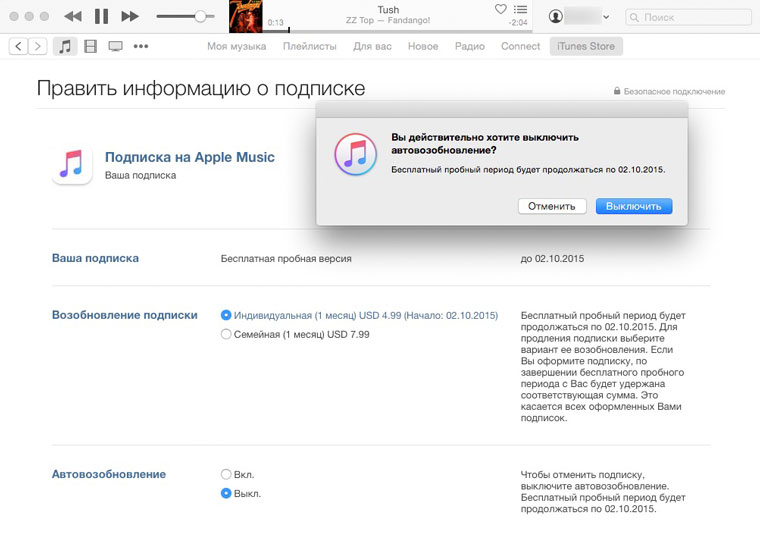Viewport: 760px width, 533px height.
Task: Love the song with heart icon
Action: 501,9
